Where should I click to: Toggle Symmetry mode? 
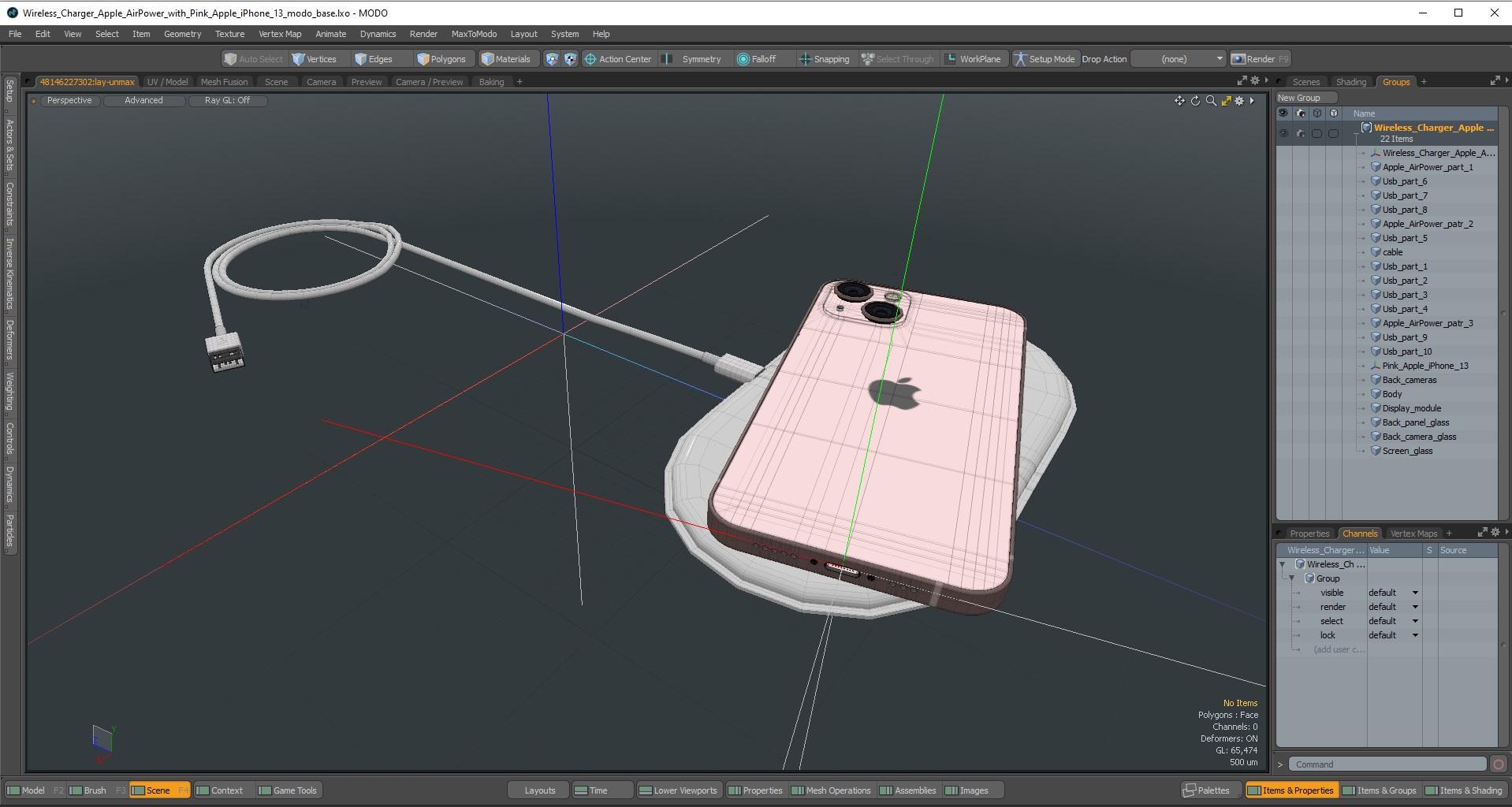coord(693,59)
